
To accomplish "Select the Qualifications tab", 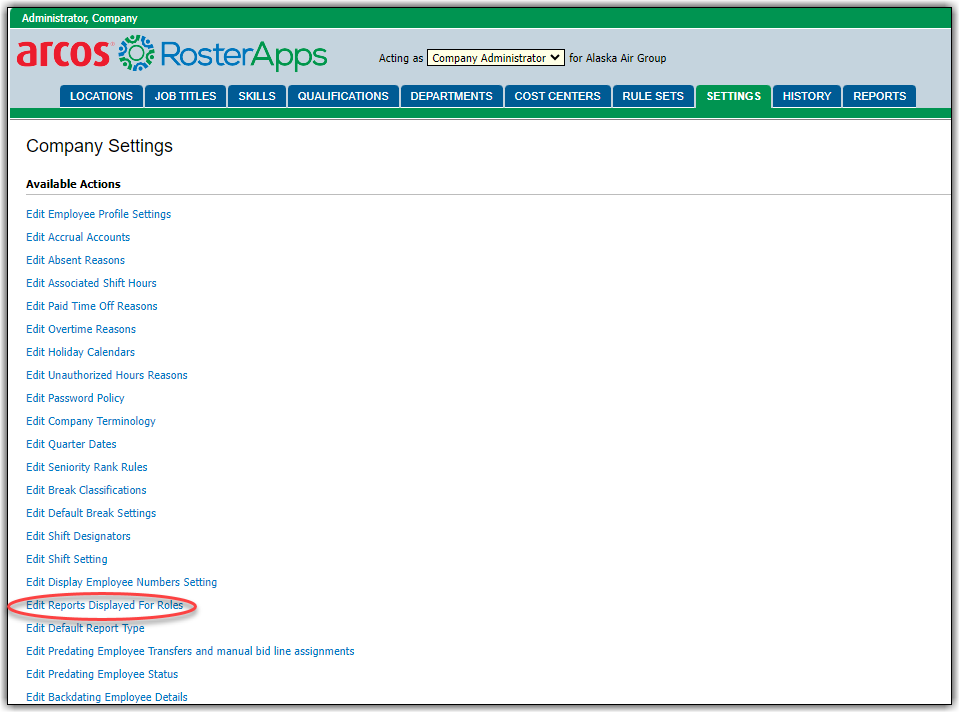I will (x=343, y=96).
